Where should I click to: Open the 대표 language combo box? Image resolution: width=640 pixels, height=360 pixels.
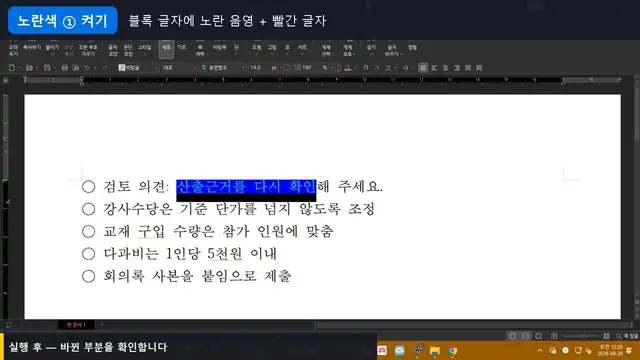coord(178,68)
